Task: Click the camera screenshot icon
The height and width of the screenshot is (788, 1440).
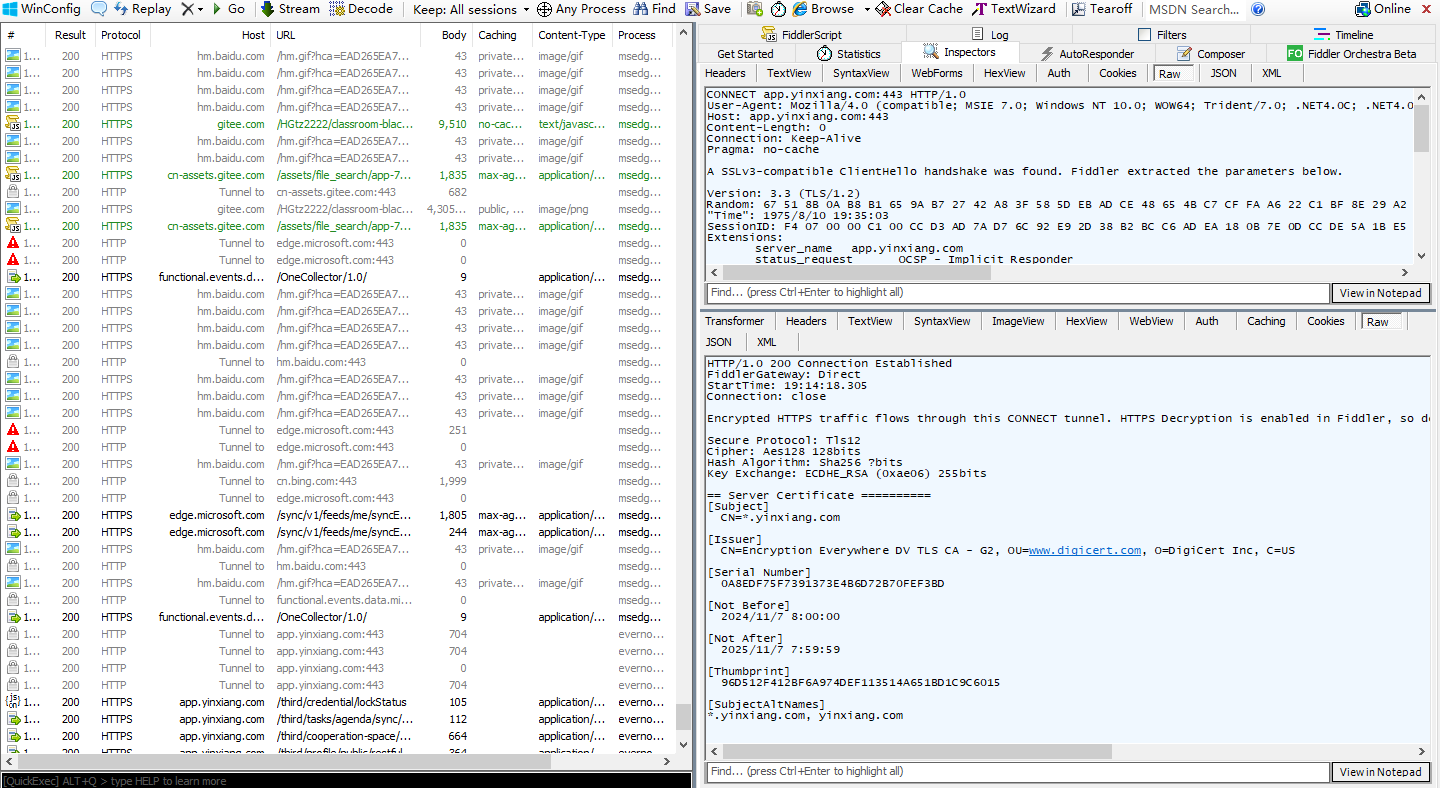Action: point(755,9)
